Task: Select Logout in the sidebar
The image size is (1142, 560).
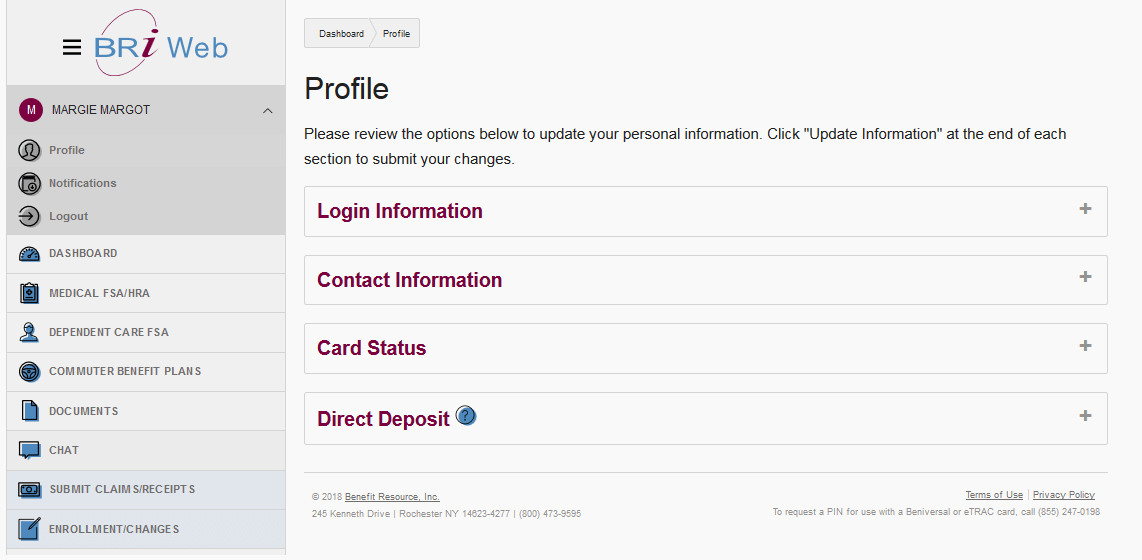Action: tap(68, 216)
